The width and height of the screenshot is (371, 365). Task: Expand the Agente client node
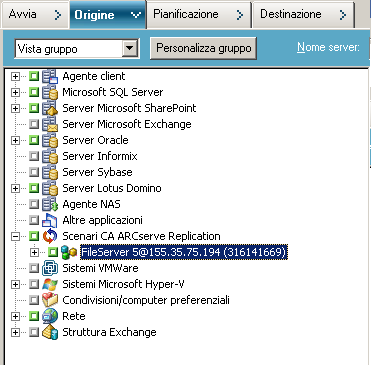coord(15,76)
